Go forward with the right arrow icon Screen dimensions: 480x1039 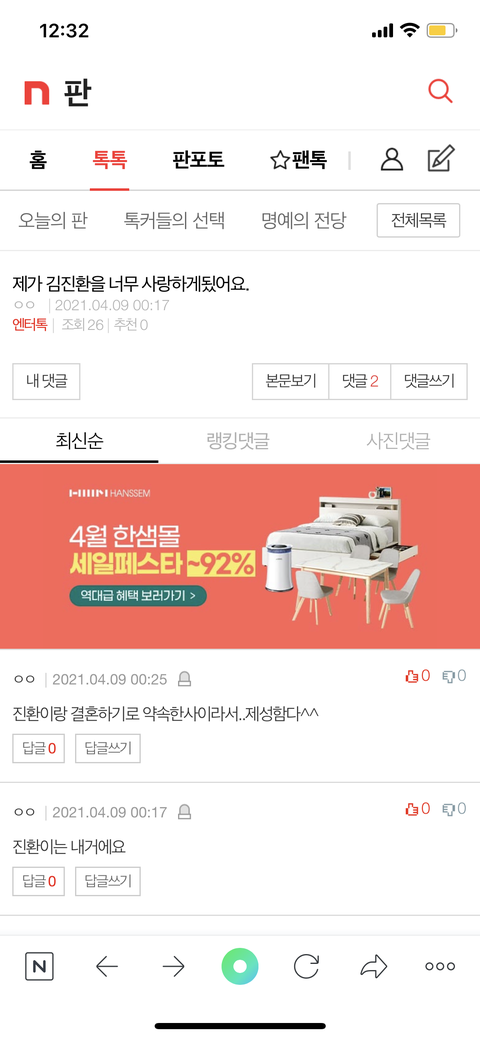pyautogui.click(x=174, y=967)
